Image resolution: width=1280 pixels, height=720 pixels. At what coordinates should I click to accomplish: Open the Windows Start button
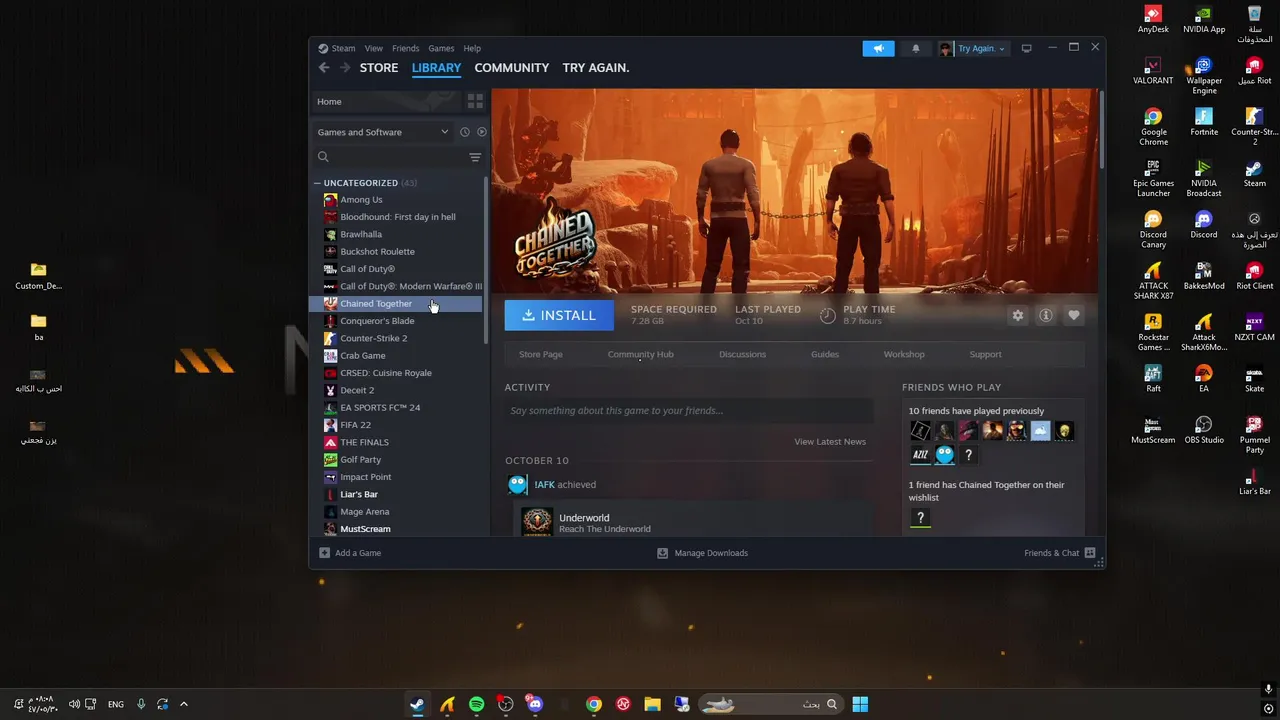pos(860,704)
